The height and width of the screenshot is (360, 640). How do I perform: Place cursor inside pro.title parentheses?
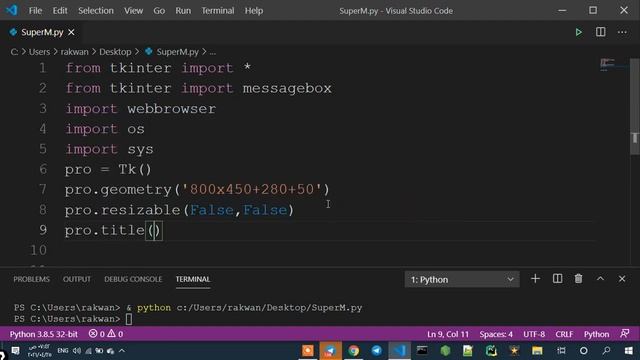click(153, 230)
